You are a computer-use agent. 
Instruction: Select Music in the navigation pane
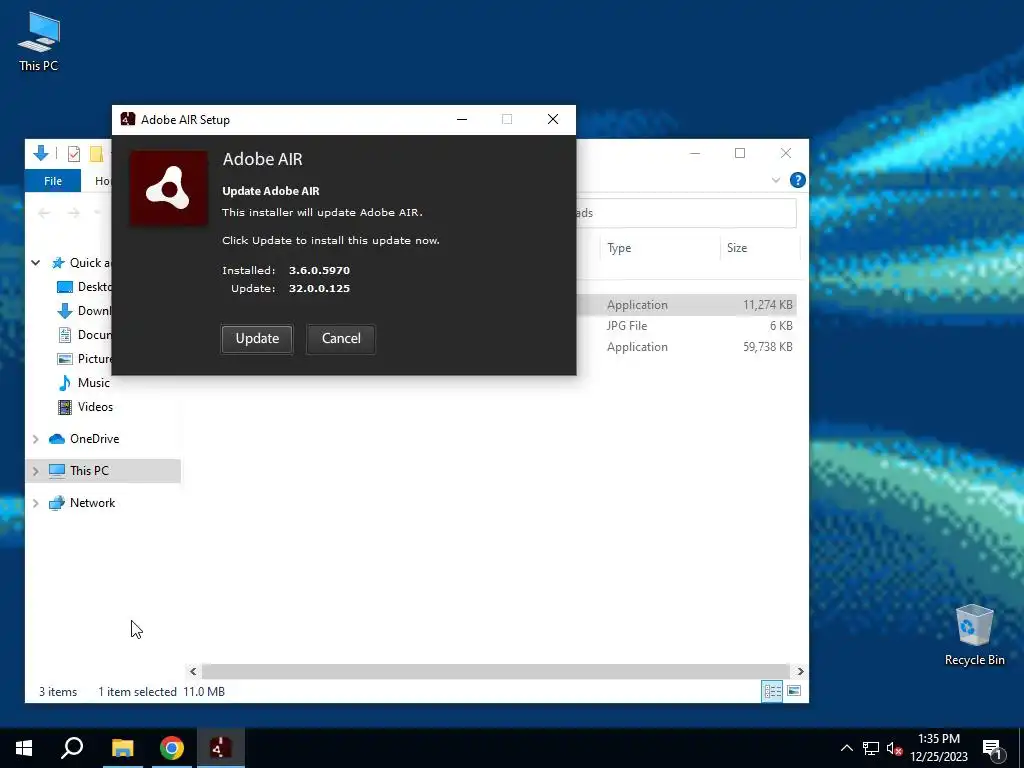pos(85,383)
